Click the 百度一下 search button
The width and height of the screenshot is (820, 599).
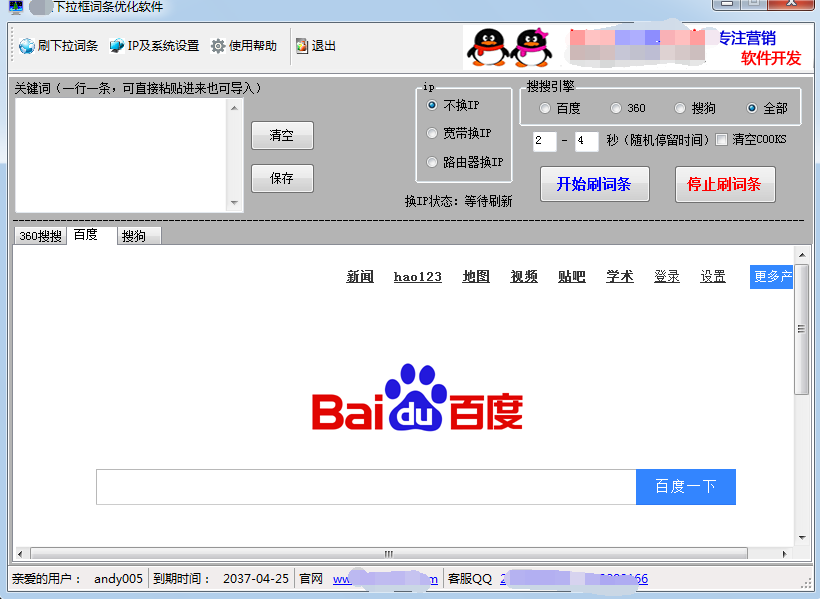tap(686, 487)
